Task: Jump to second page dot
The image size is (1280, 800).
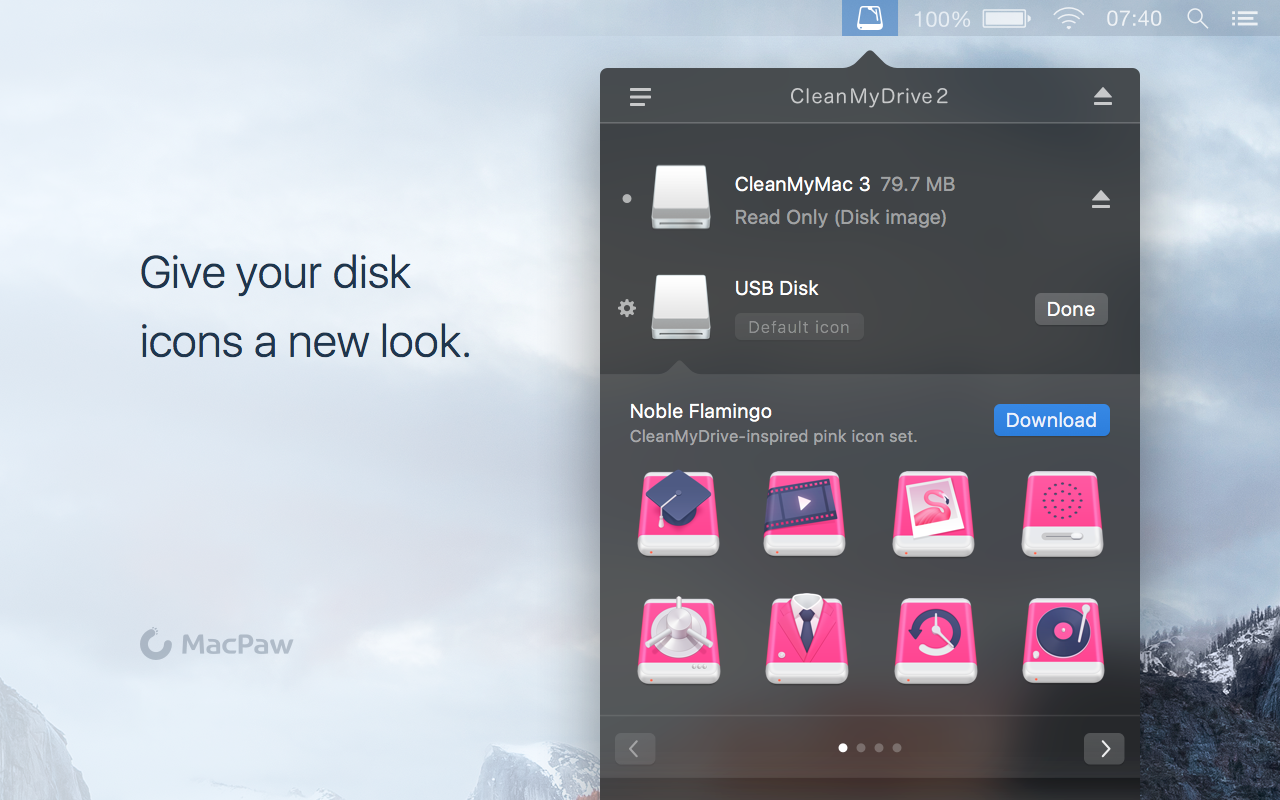Action: pyautogui.click(x=861, y=748)
